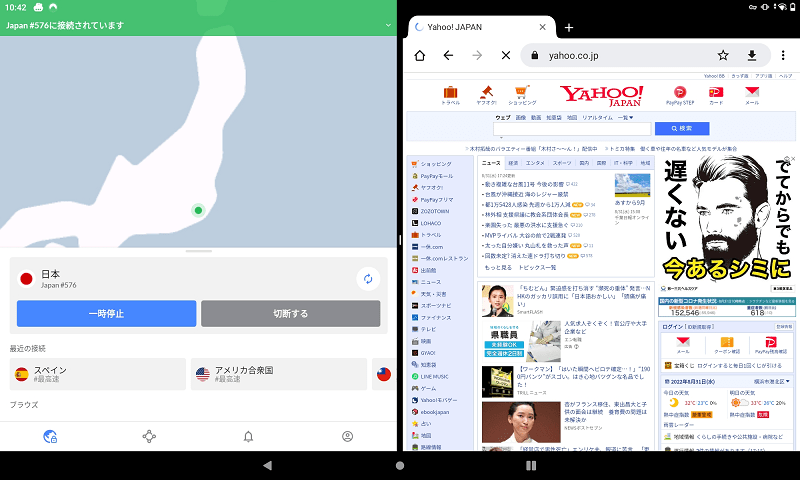The width and height of the screenshot is (800, 480).
Task: Open the profile tab in NordVPN
Action: 347,436
